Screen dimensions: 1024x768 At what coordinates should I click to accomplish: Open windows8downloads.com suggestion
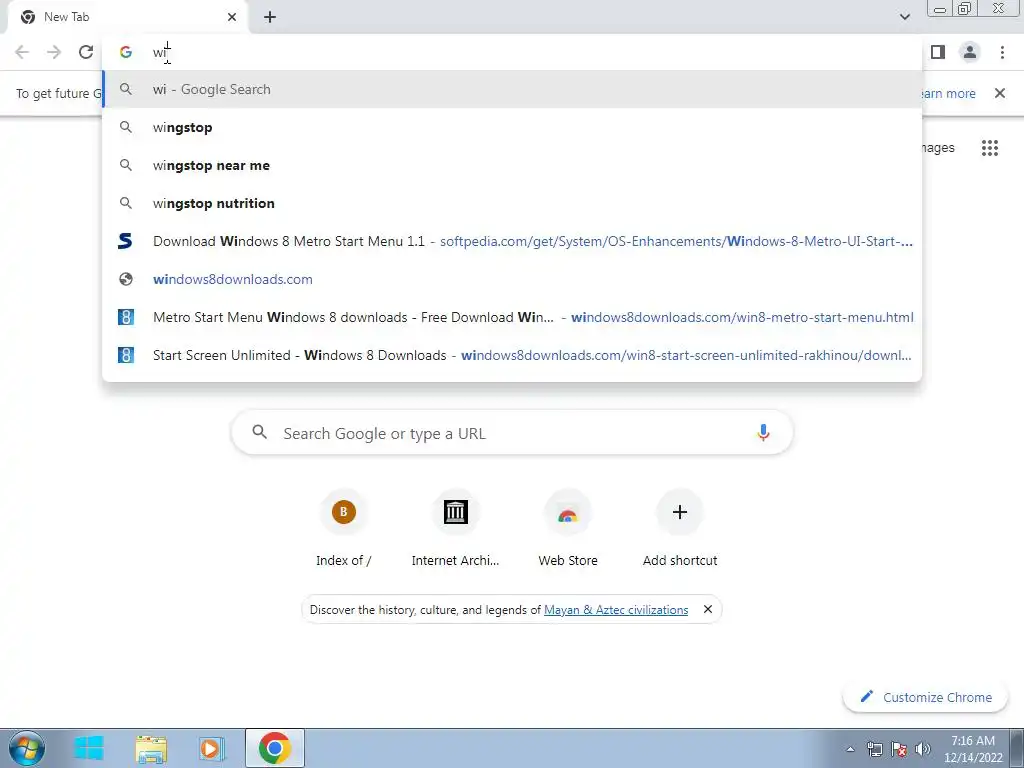512,279
